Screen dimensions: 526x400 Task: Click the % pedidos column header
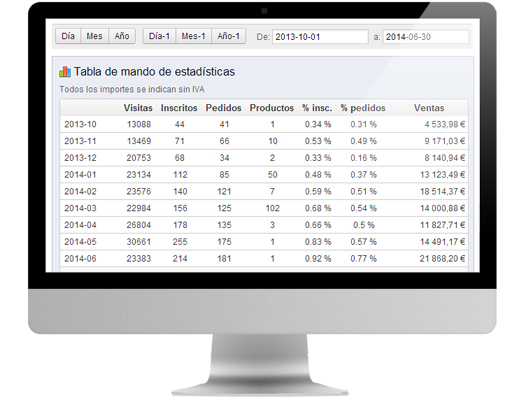(363, 108)
